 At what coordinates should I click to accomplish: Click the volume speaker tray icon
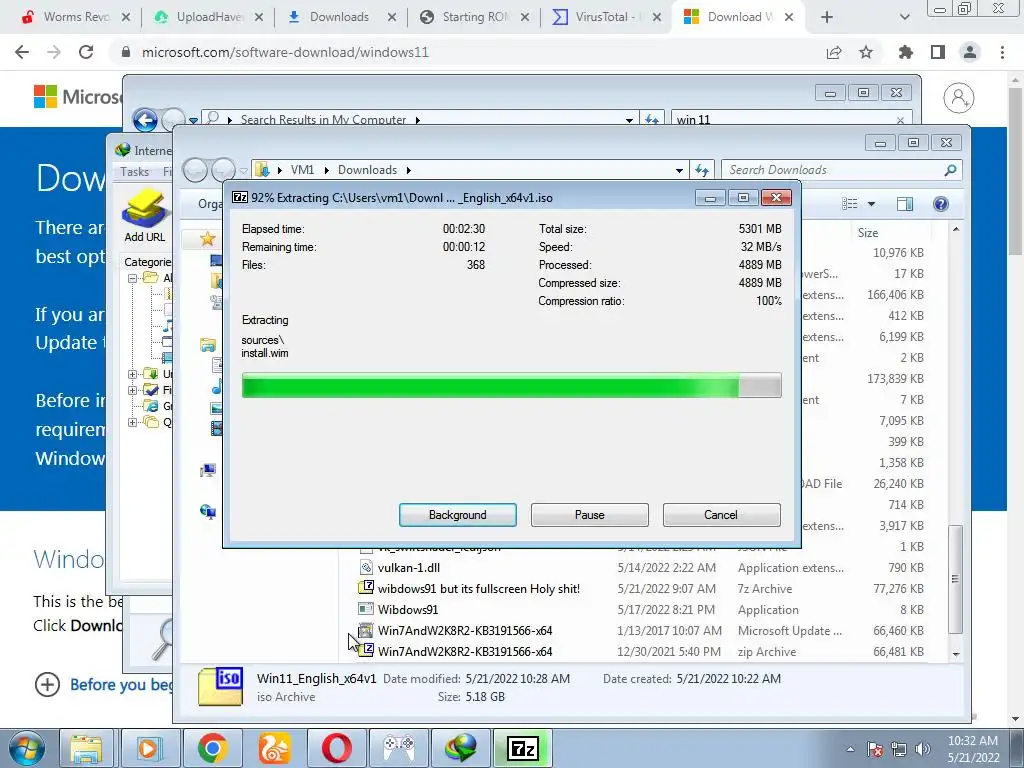[922, 749]
